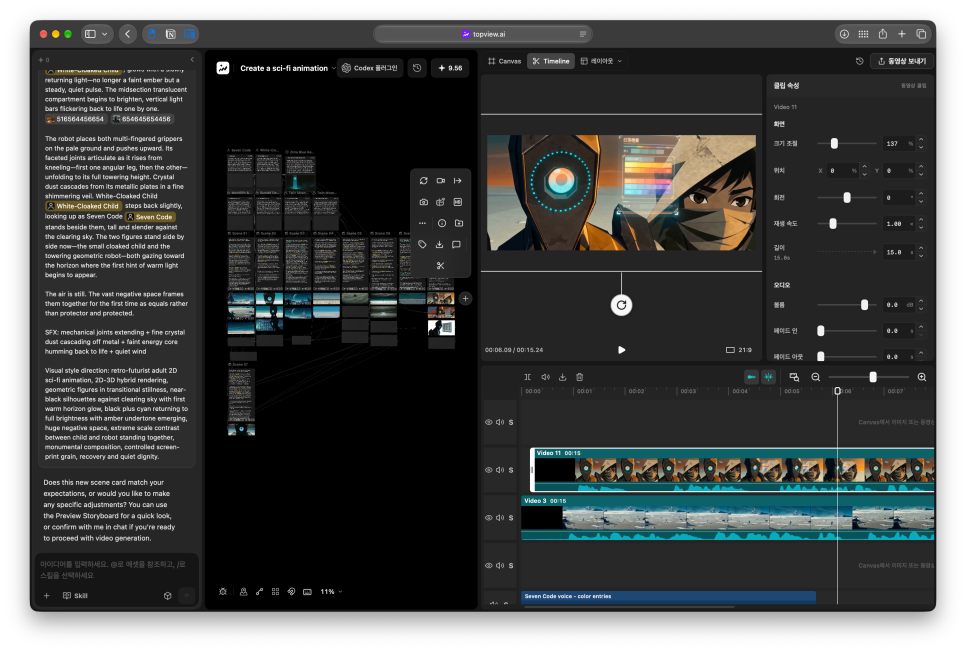Increase the 15.0 s duration with up stepper
The height and width of the screenshot is (651, 966).
tap(921, 248)
